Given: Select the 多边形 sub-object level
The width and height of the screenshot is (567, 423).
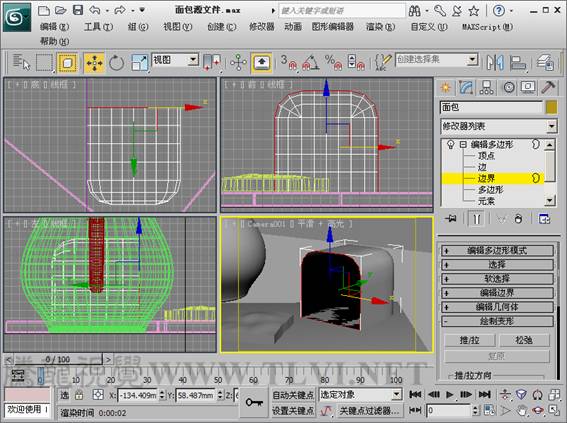Looking at the screenshot, I should click(x=491, y=190).
